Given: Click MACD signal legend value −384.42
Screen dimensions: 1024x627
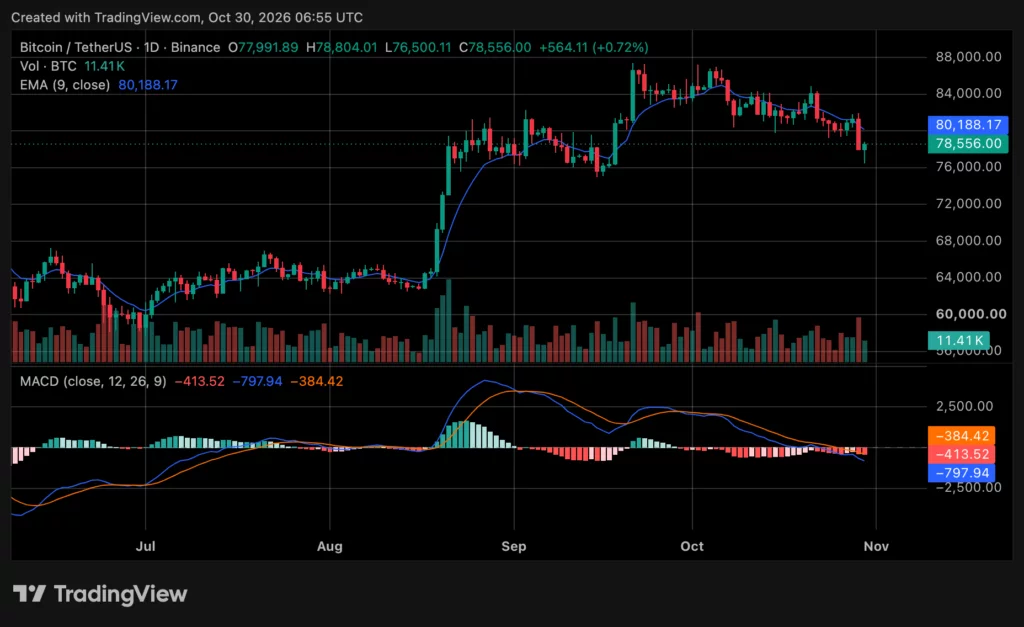Looking at the screenshot, I should click(316, 381).
